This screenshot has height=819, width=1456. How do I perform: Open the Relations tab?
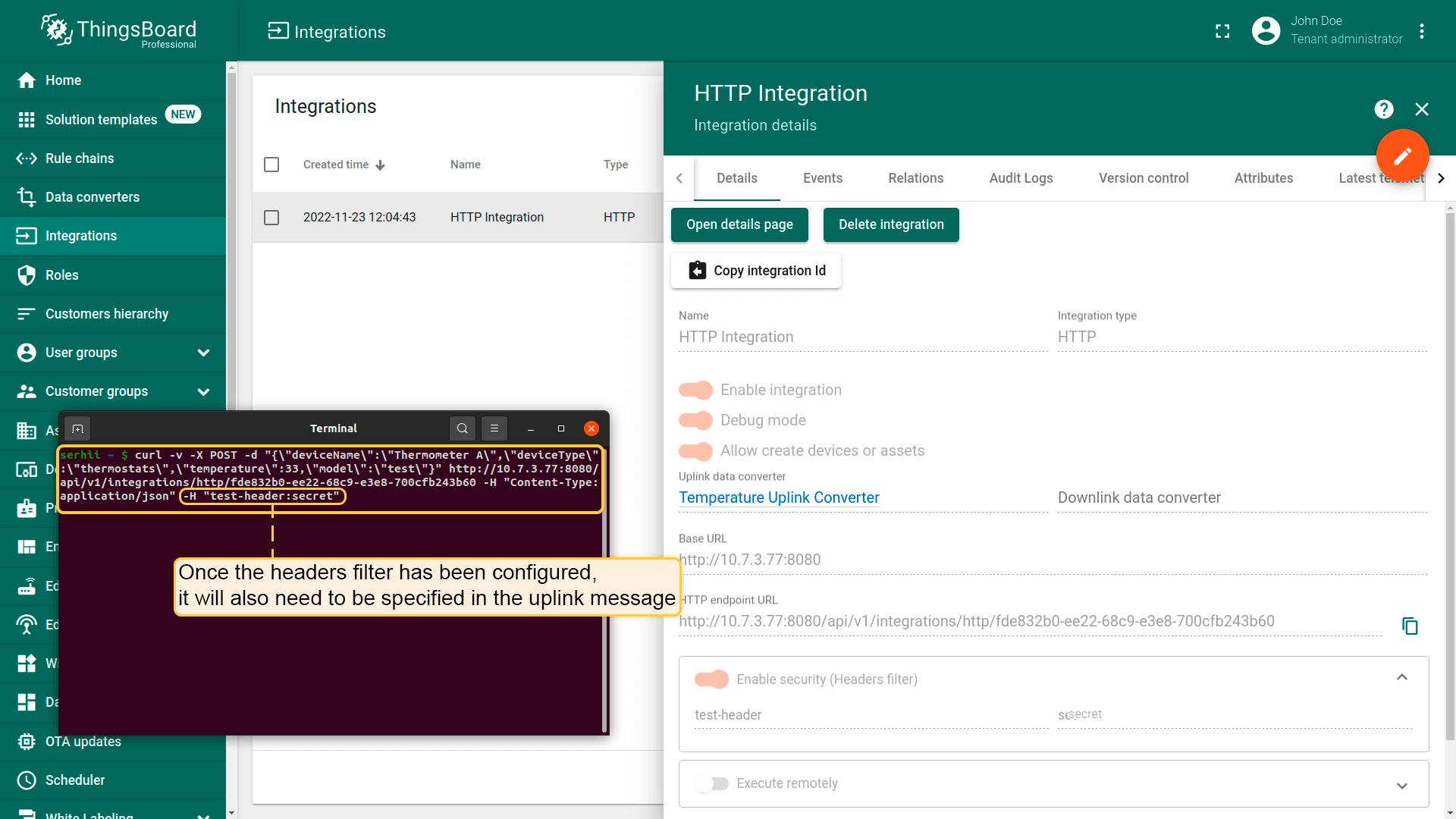[x=916, y=178]
